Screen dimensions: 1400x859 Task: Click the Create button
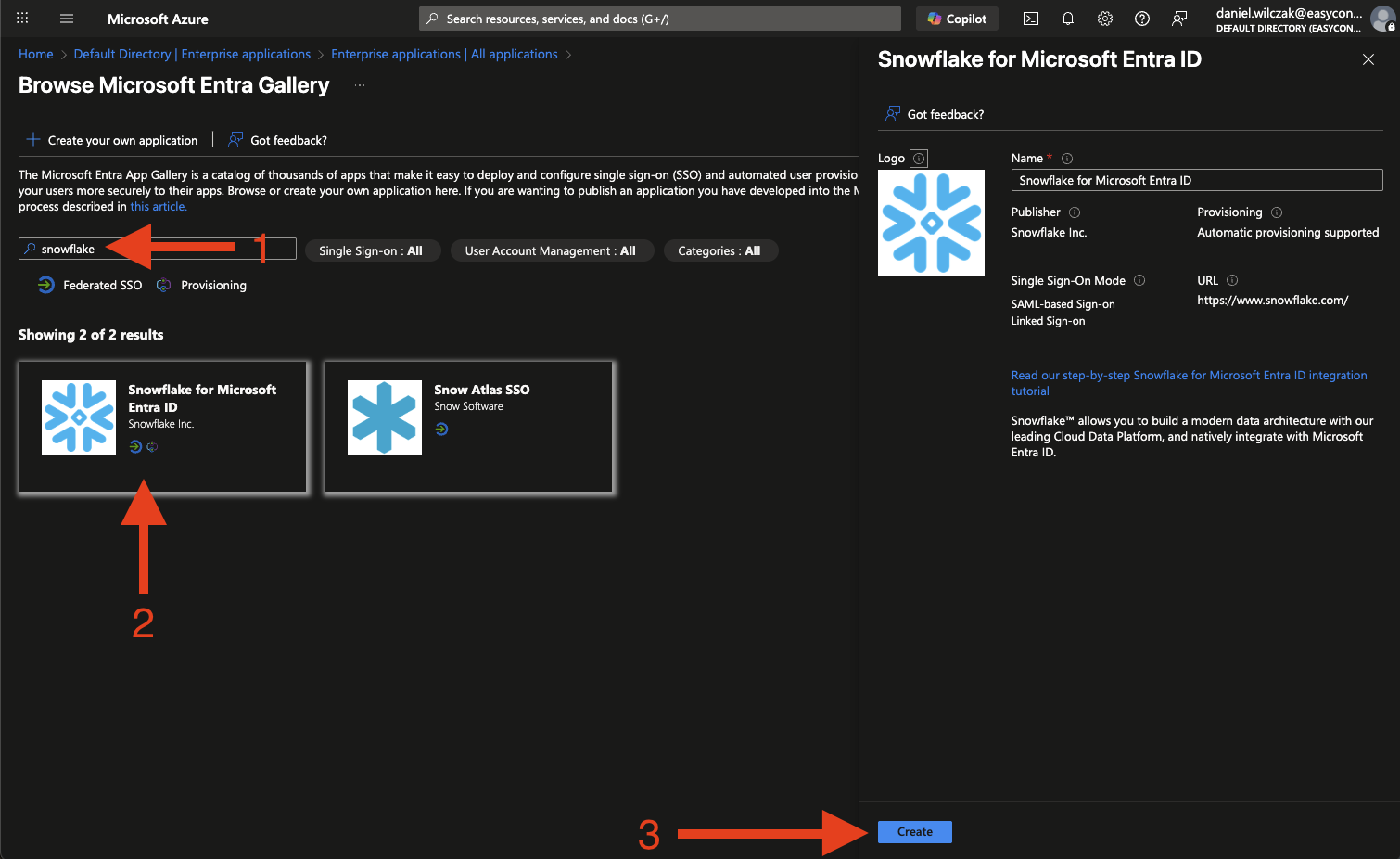(914, 832)
